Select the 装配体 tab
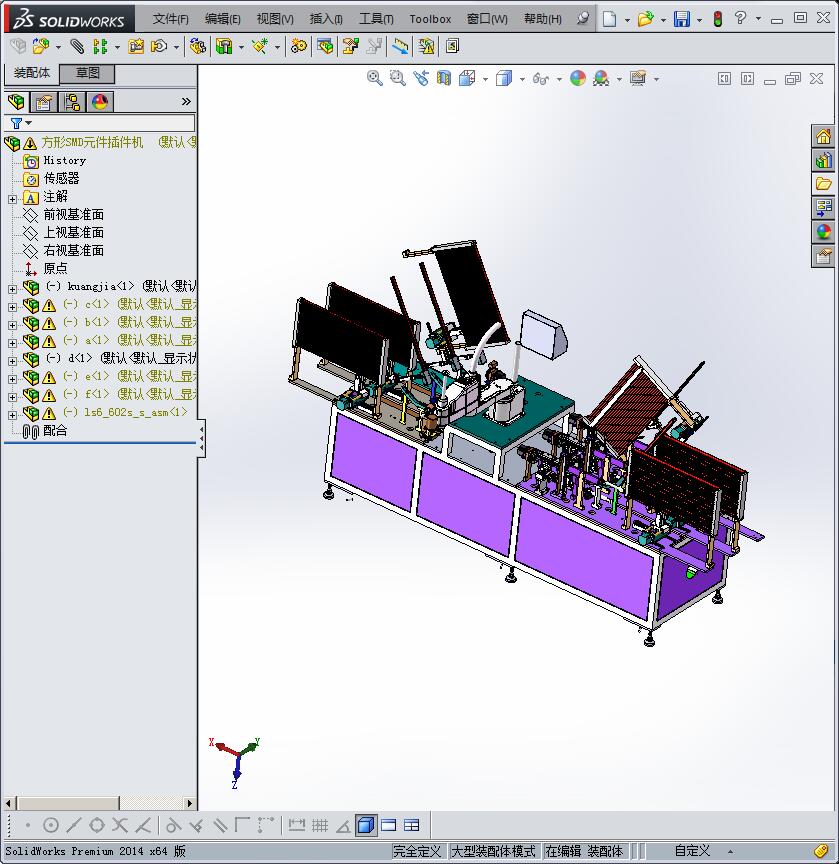 tap(31, 73)
